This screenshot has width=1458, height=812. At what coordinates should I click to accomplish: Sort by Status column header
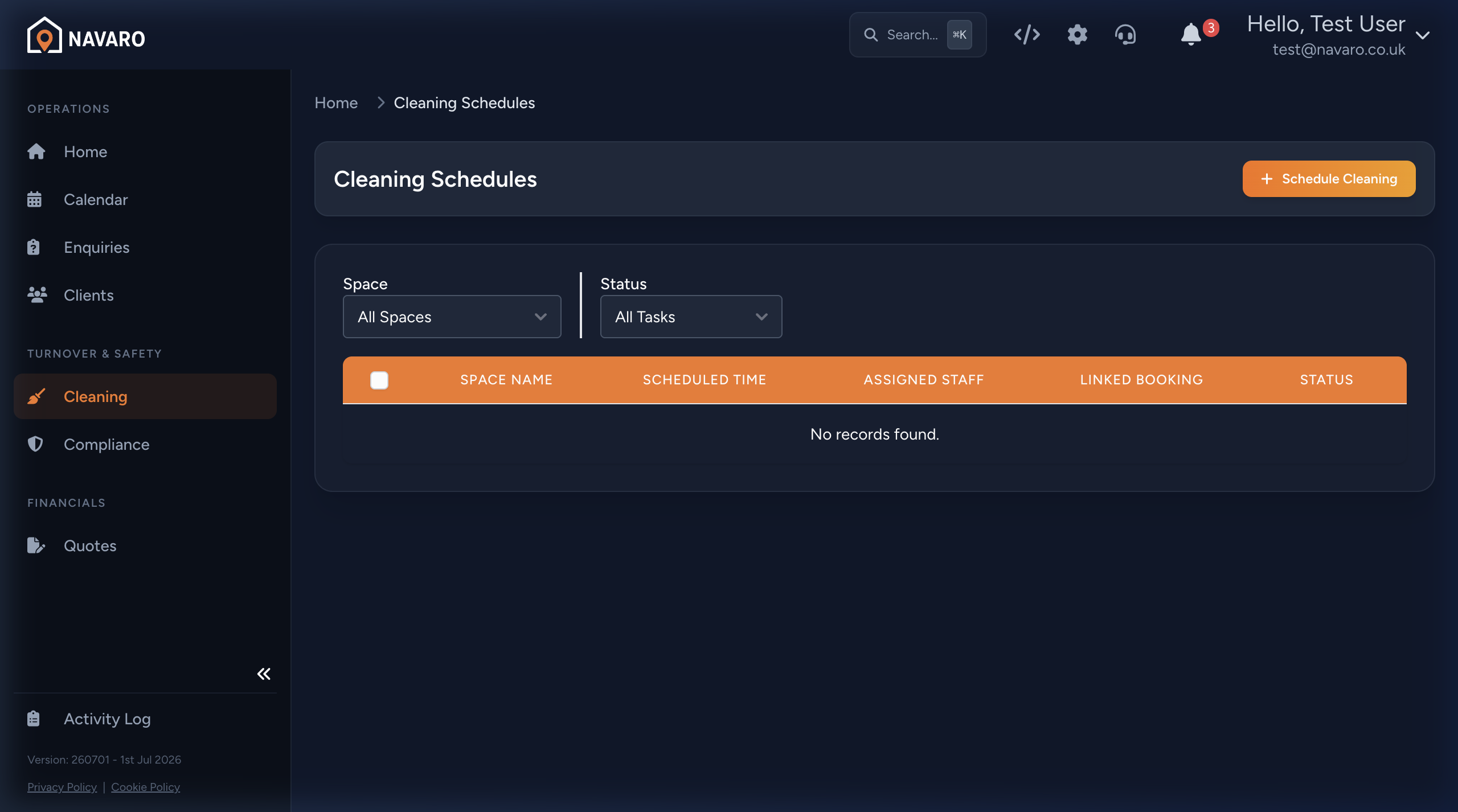1326,380
